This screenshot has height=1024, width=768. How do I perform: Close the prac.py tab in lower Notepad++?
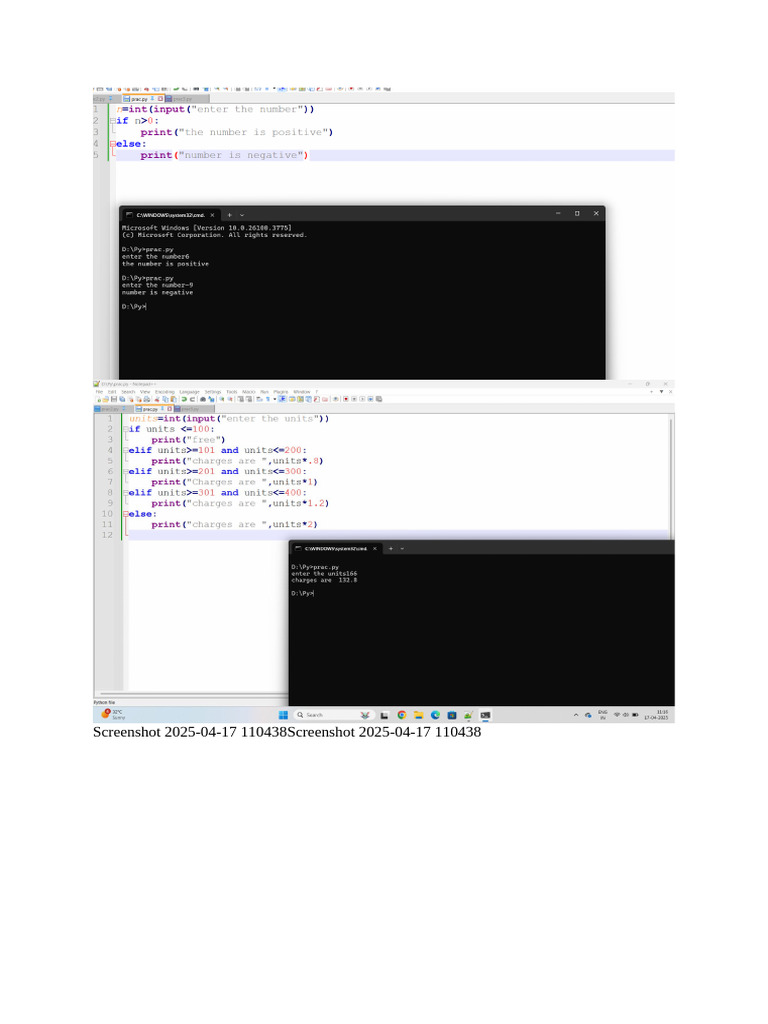170,409
